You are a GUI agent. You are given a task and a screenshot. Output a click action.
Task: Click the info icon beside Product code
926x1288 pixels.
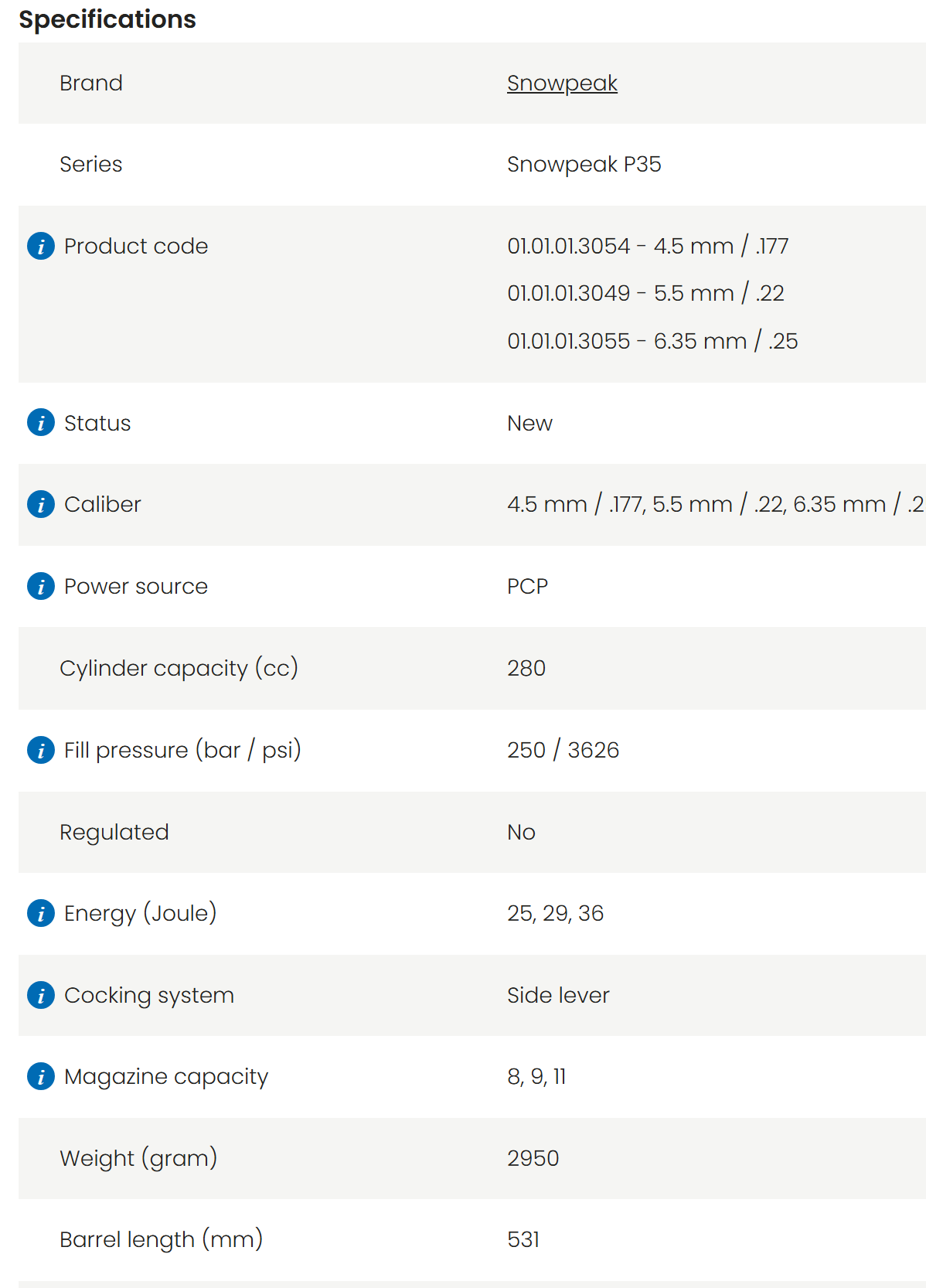pos(41,246)
